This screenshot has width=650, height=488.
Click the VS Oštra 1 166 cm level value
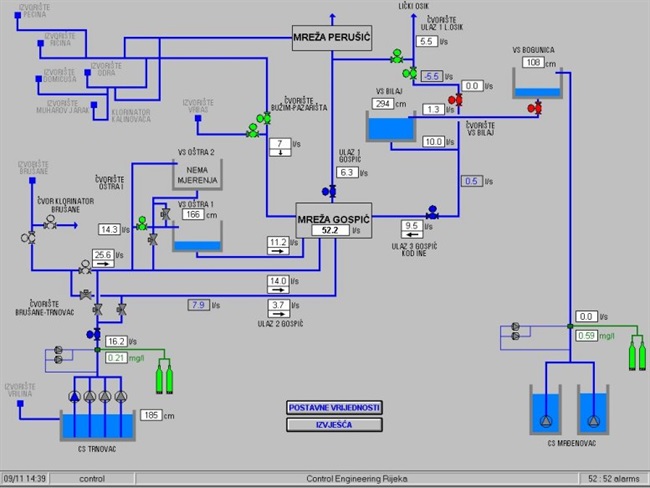[x=193, y=215]
